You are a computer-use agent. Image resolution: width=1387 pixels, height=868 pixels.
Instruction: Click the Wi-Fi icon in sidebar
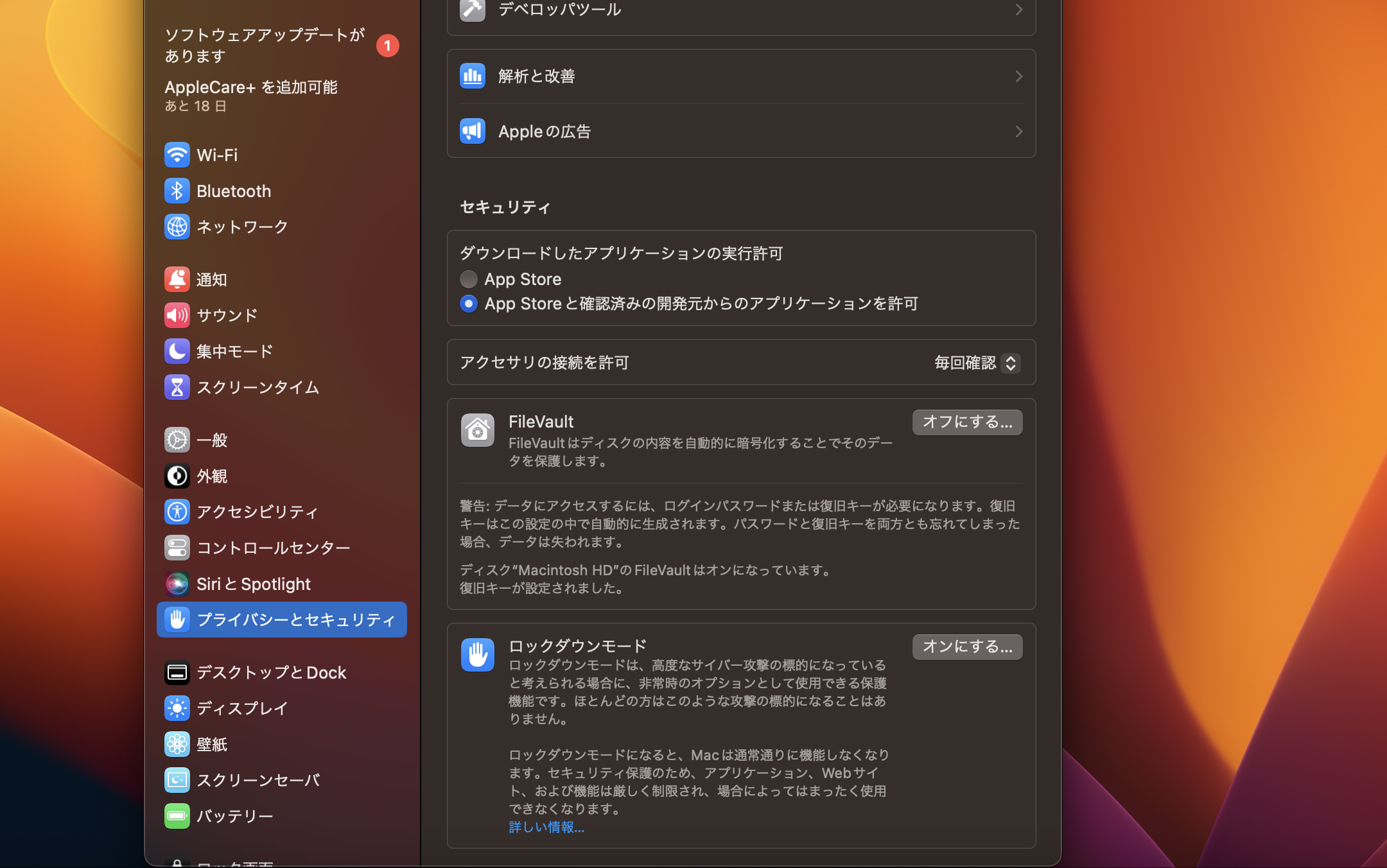click(x=177, y=155)
